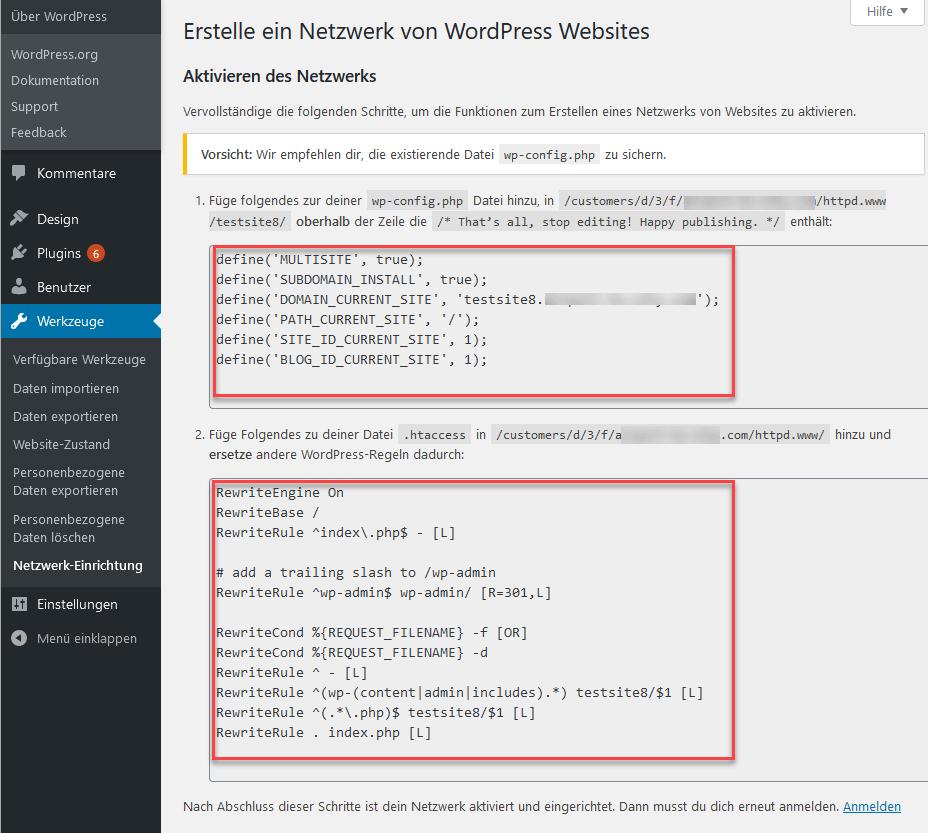This screenshot has width=928, height=833.
Task: Click the RewriteRule ^wp-admin$ line
Action: coord(384,593)
